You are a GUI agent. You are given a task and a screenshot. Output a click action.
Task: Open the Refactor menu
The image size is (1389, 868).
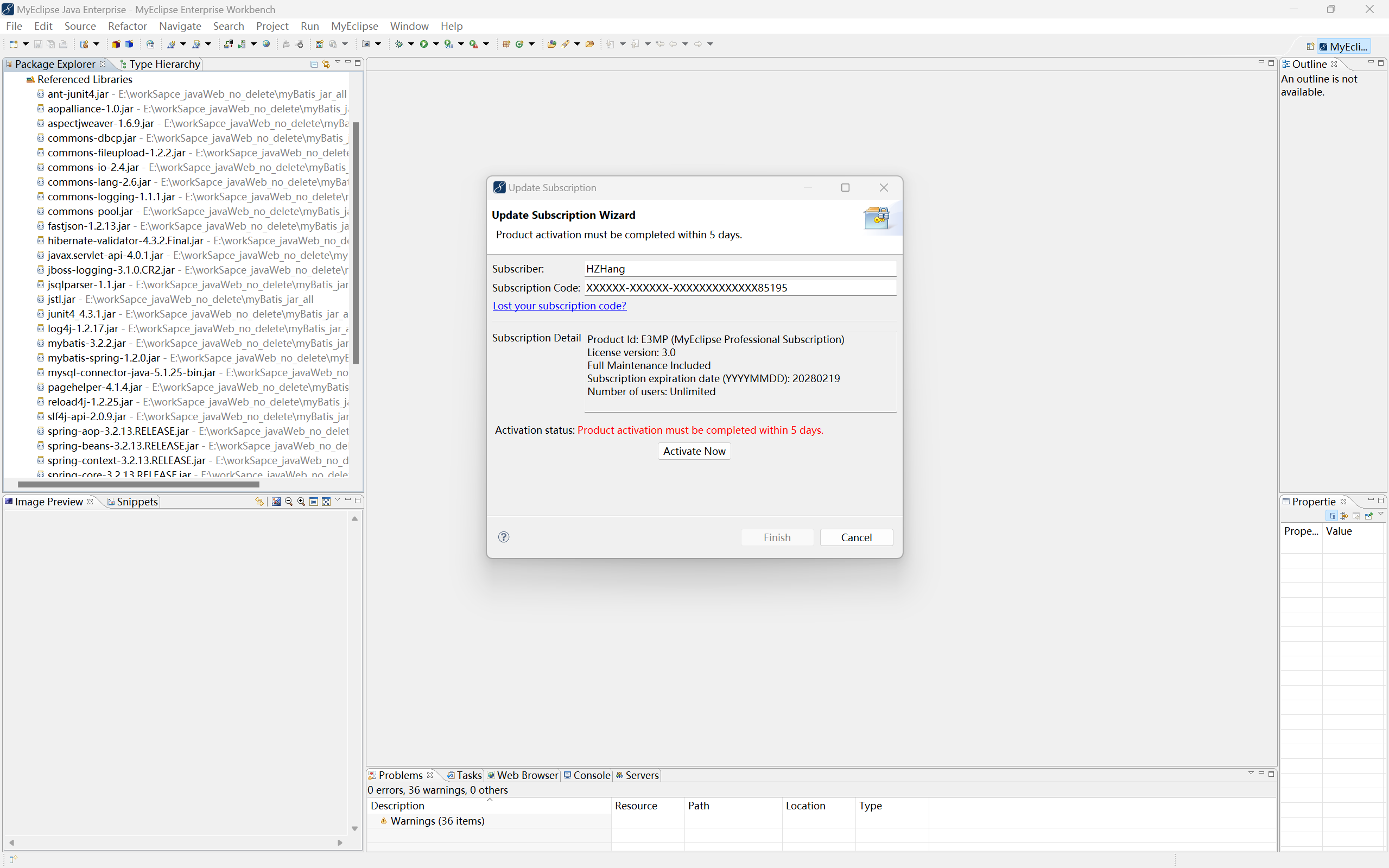tap(127, 26)
